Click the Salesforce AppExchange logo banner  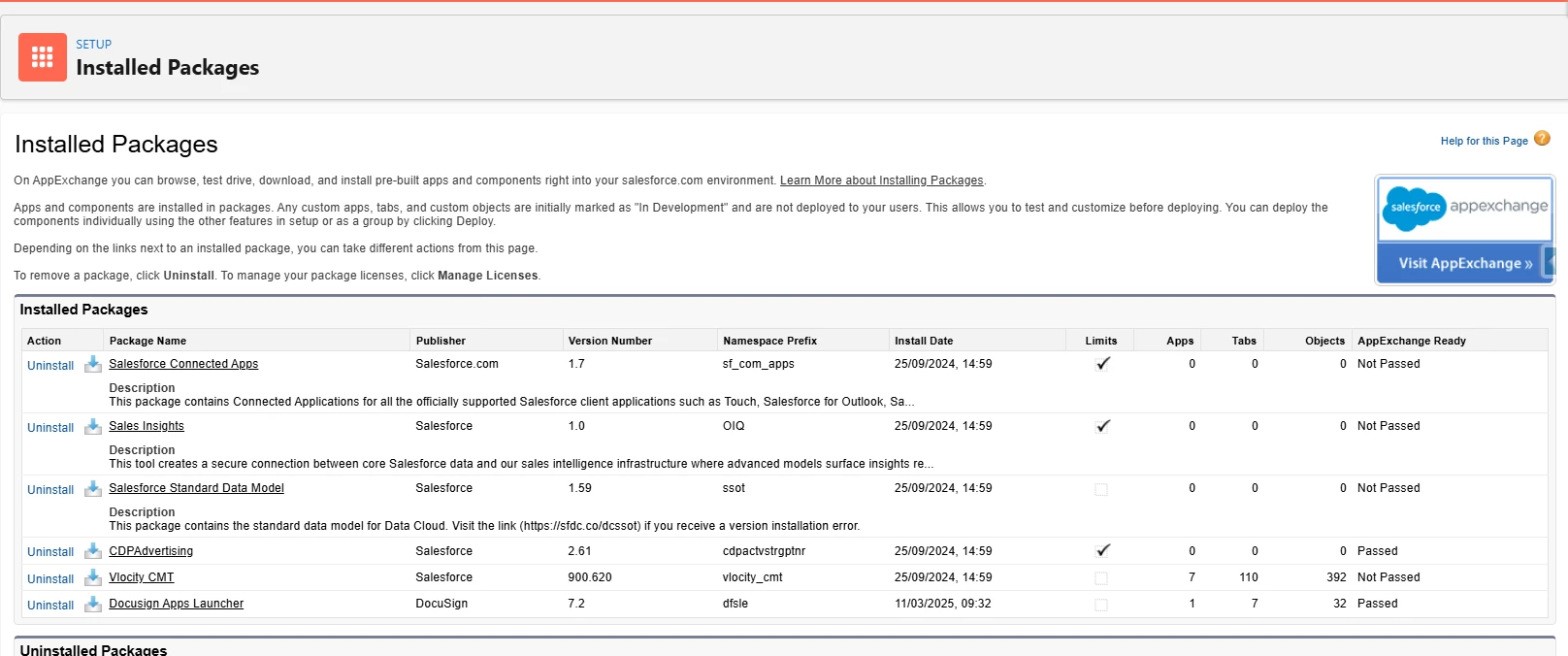click(x=1465, y=208)
